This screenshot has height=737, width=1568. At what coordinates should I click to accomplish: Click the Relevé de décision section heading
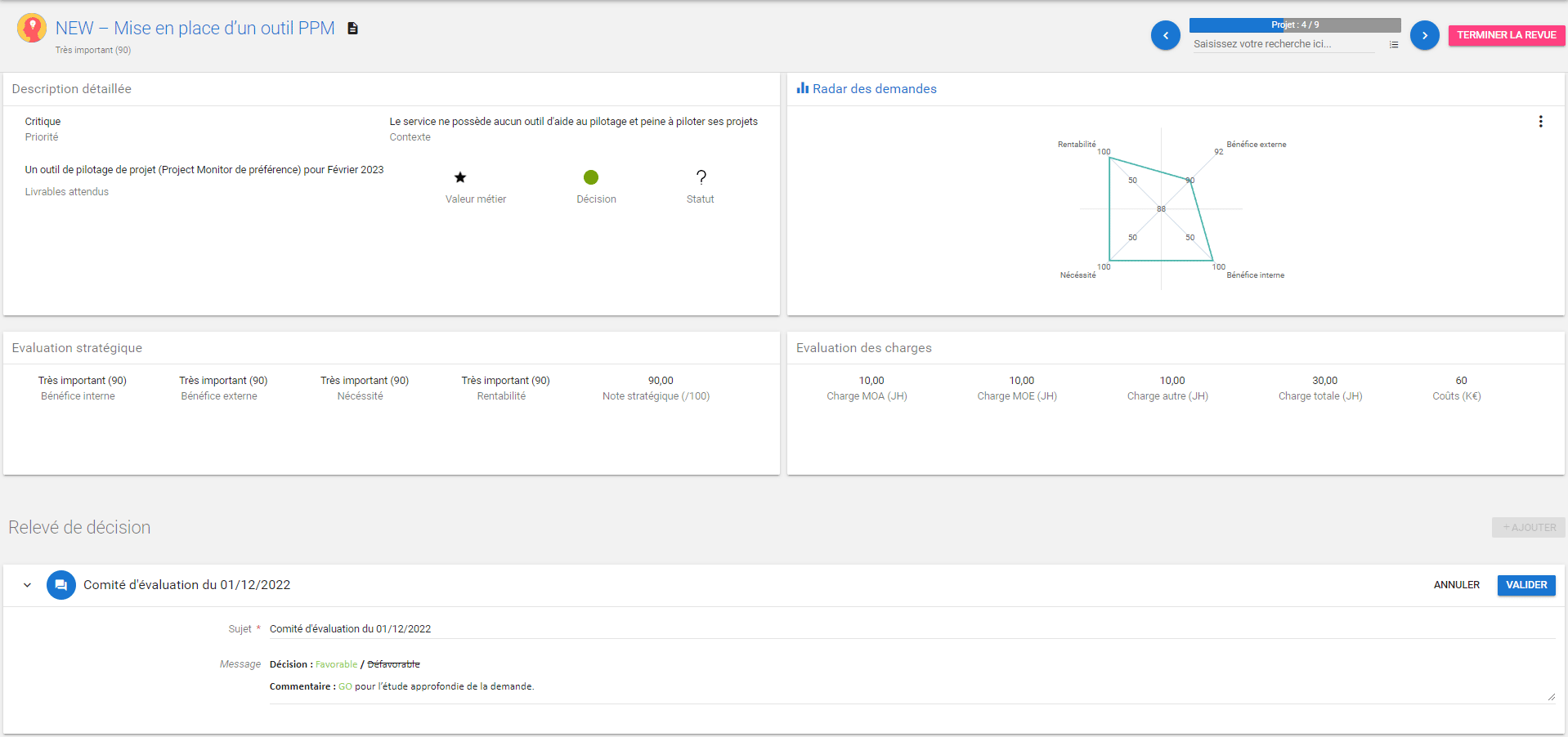coord(79,528)
